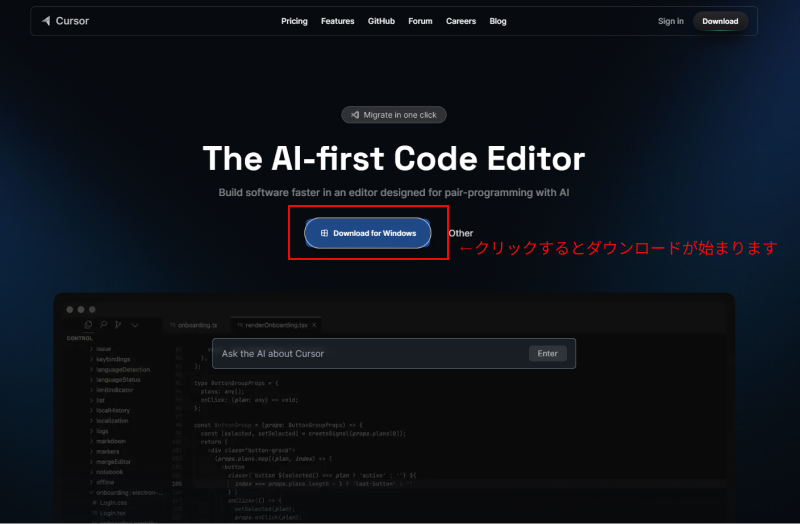The height and width of the screenshot is (524, 800).
Task: Close the renderOnboarding.tsx tab with its X
Action: pyautogui.click(x=316, y=325)
